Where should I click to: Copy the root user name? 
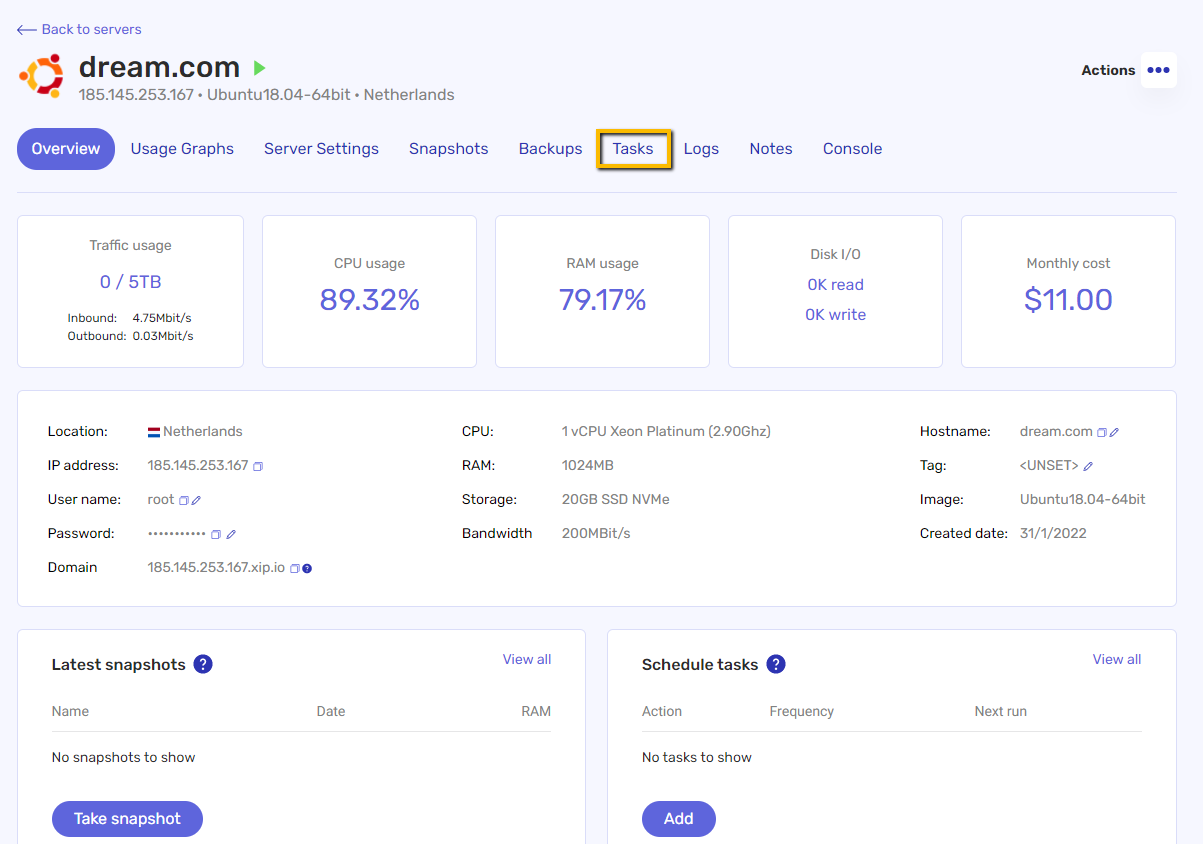pos(184,500)
